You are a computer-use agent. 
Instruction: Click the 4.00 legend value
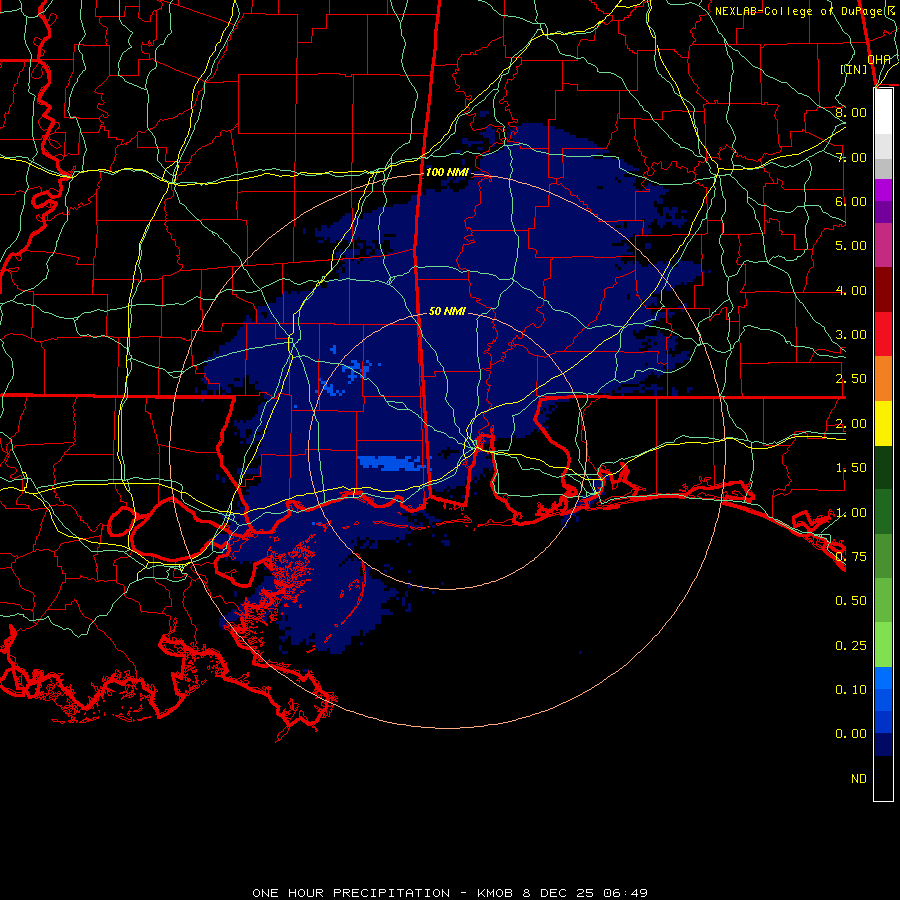[851, 290]
